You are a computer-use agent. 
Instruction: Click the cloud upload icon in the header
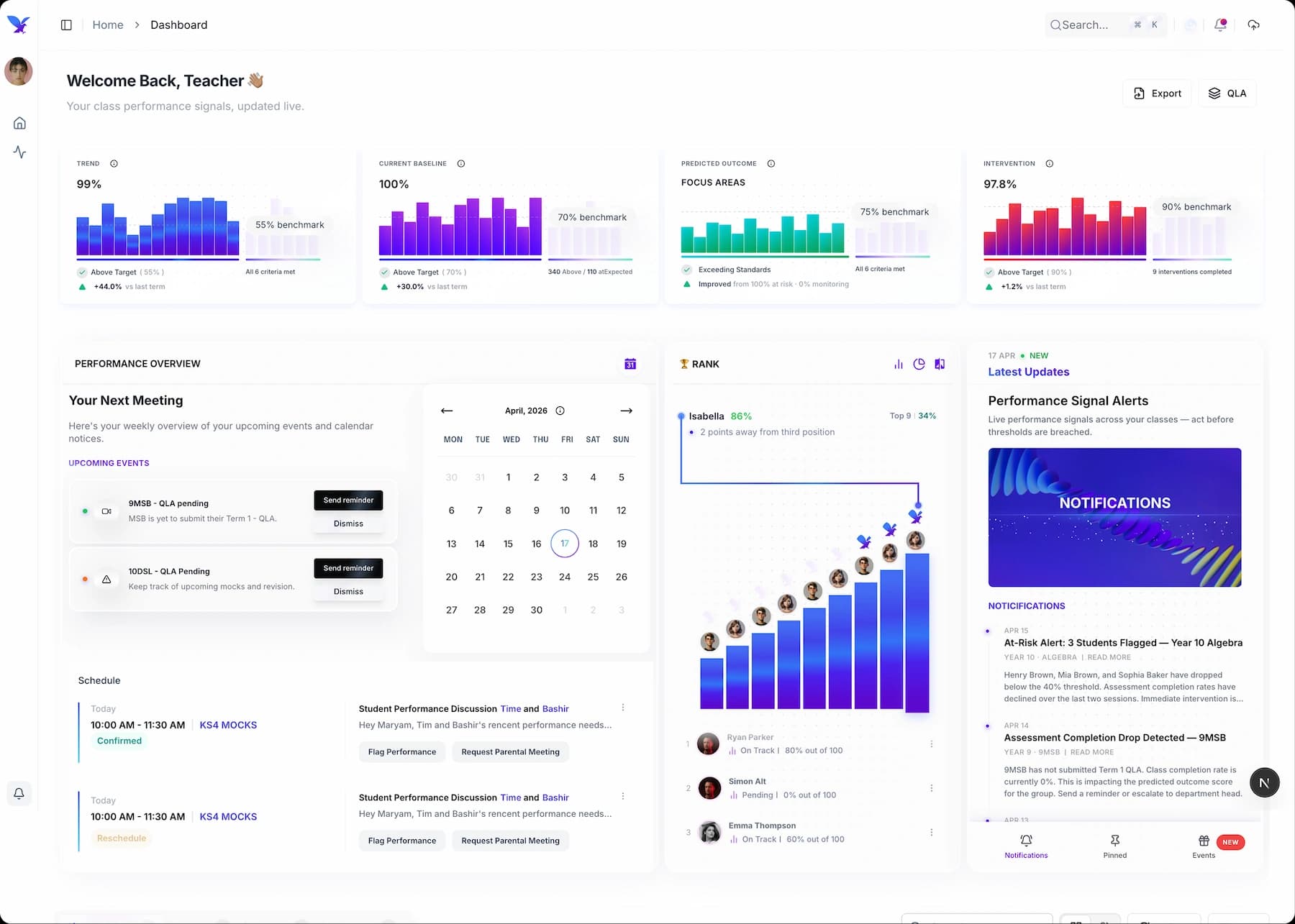[x=1253, y=24]
